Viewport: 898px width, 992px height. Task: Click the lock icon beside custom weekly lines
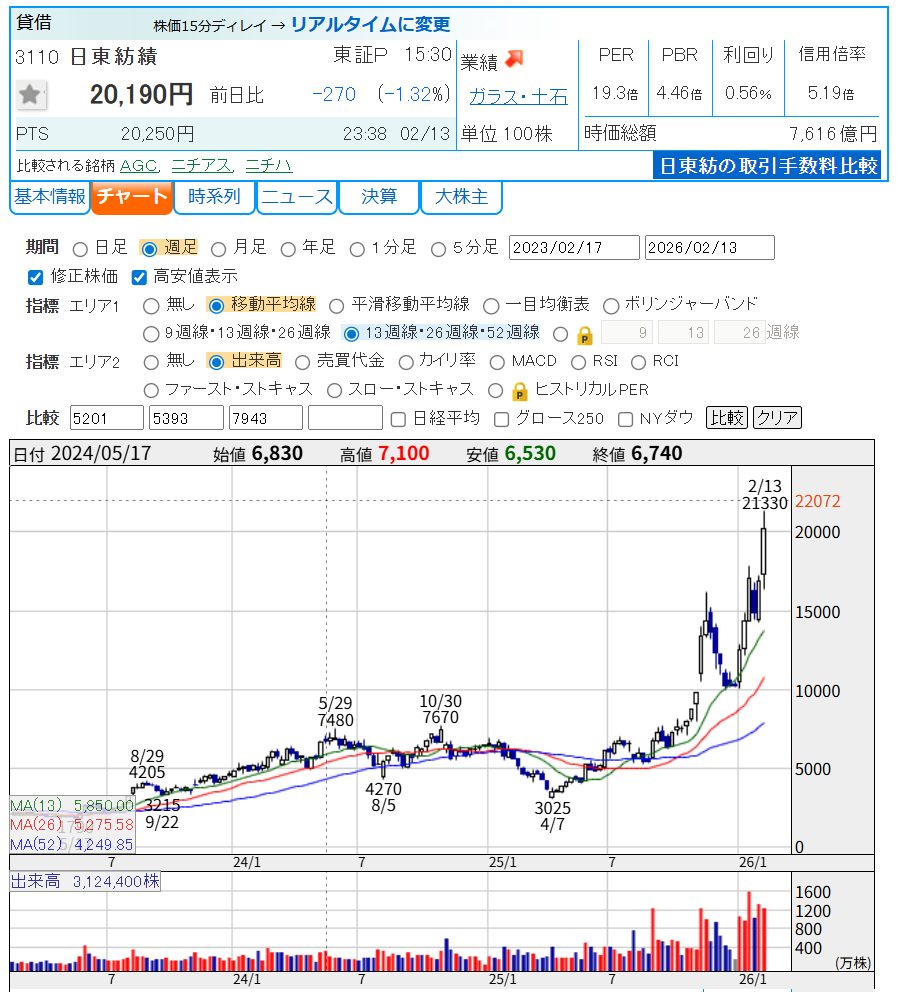pyautogui.click(x=585, y=334)
